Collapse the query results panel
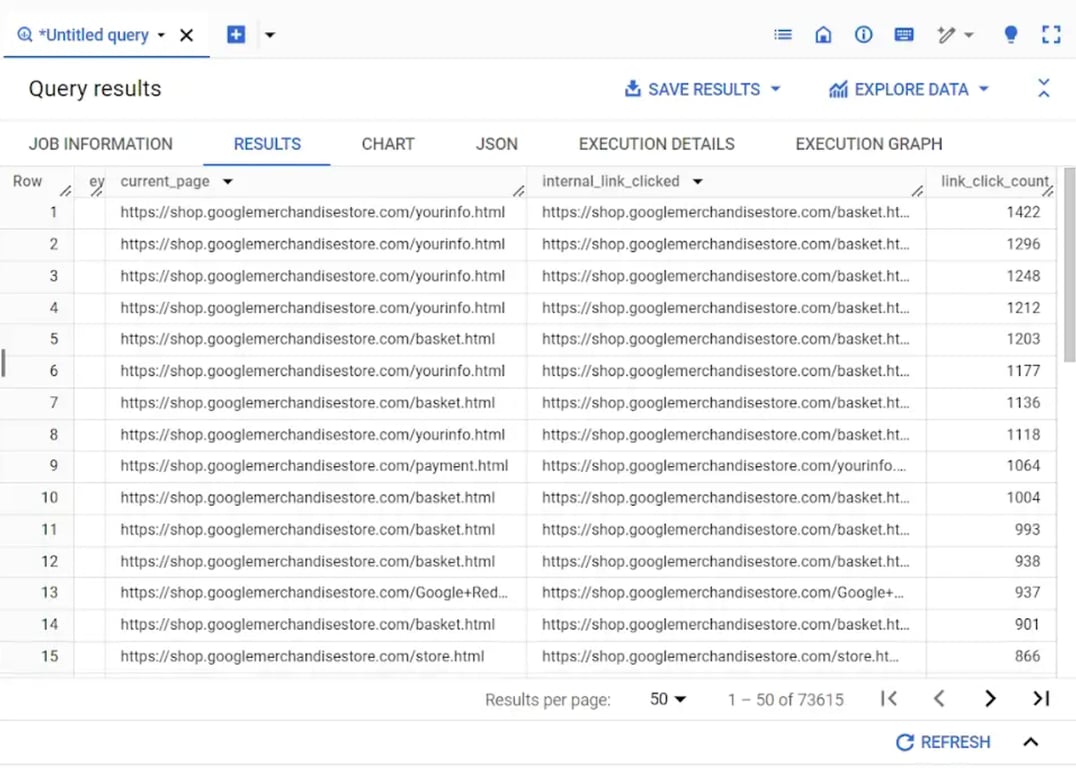The height and width of the screenshot is (768, 1076). [1044, 89]
